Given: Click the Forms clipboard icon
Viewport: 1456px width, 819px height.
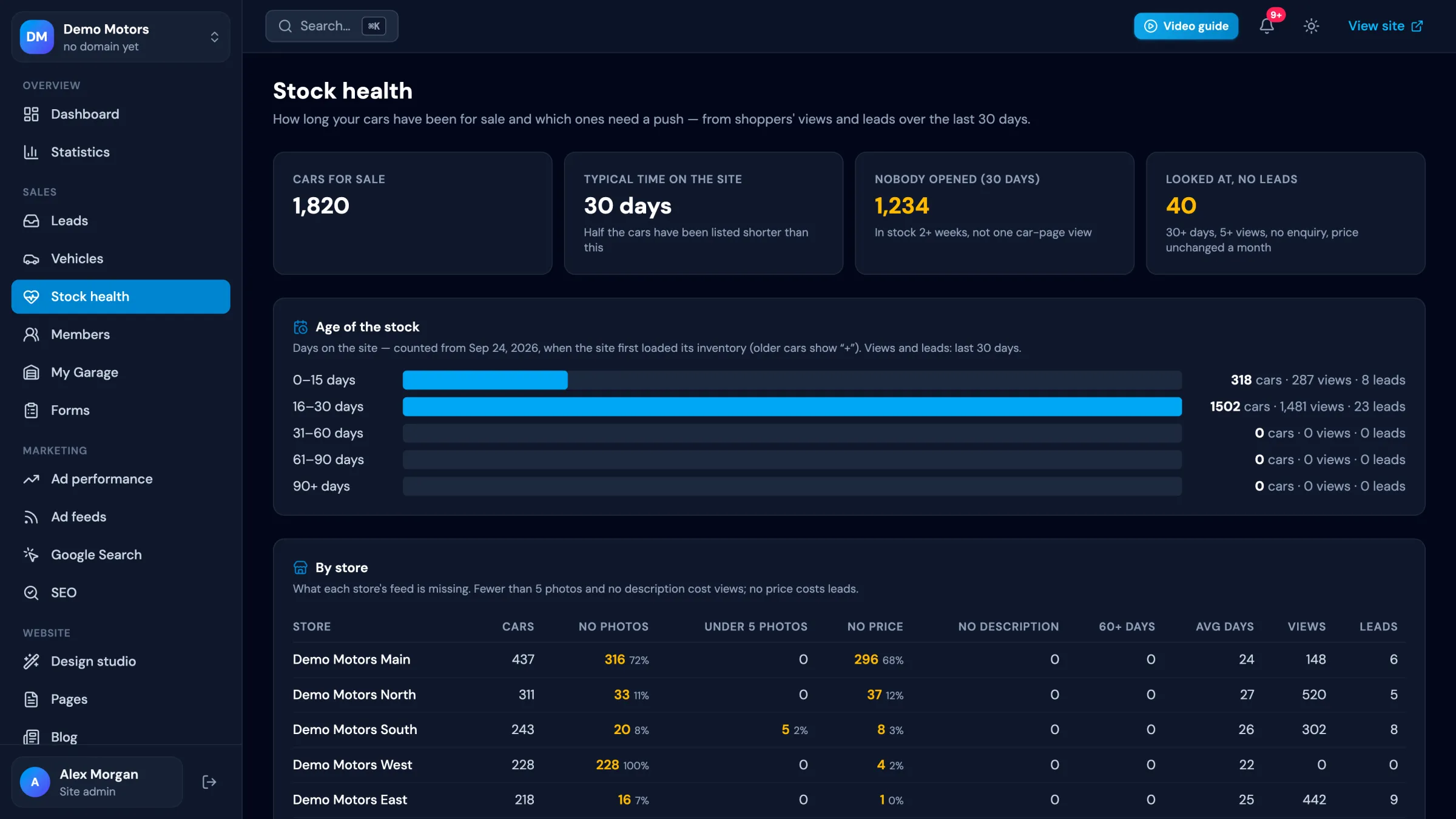Looking at the screenshot, I should pos(31,410).
